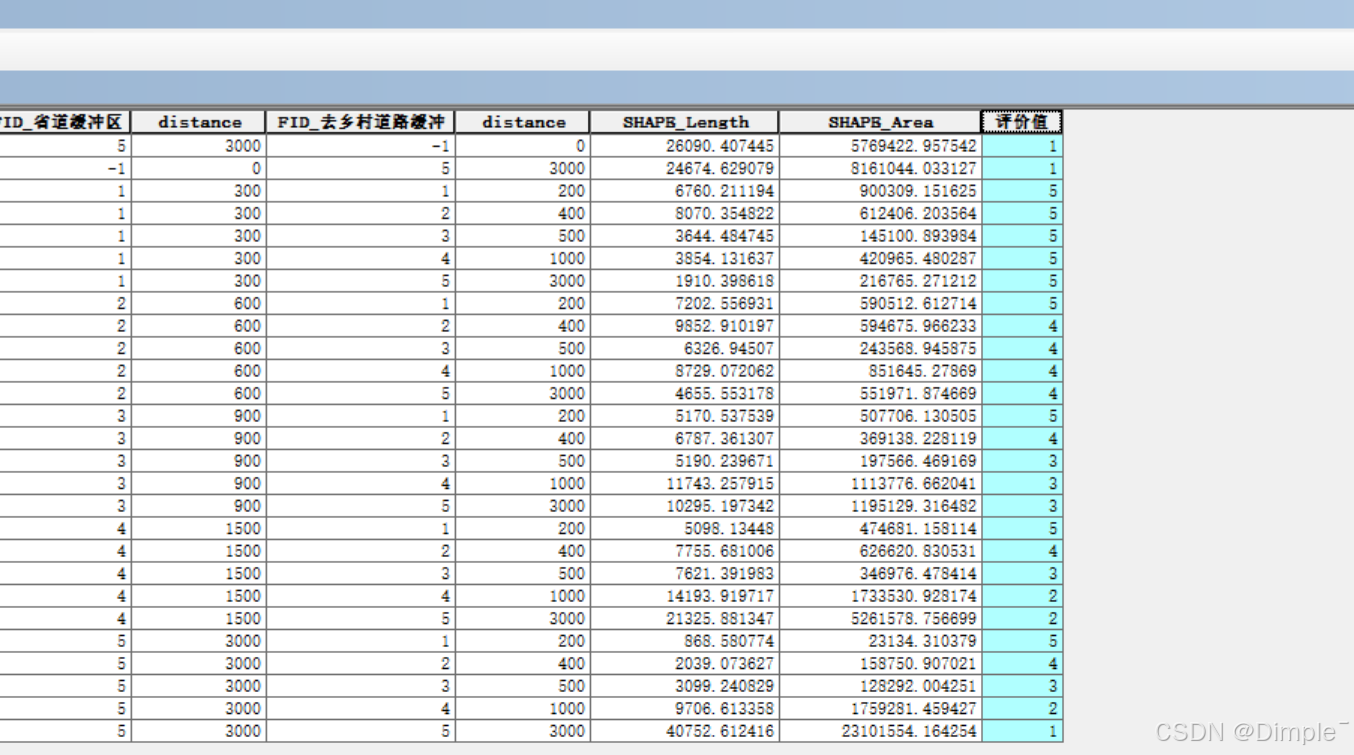1354x755 pixels.
Task: Click the SHAPE_Length cell 10295.197342
Action: coord(685,505)
